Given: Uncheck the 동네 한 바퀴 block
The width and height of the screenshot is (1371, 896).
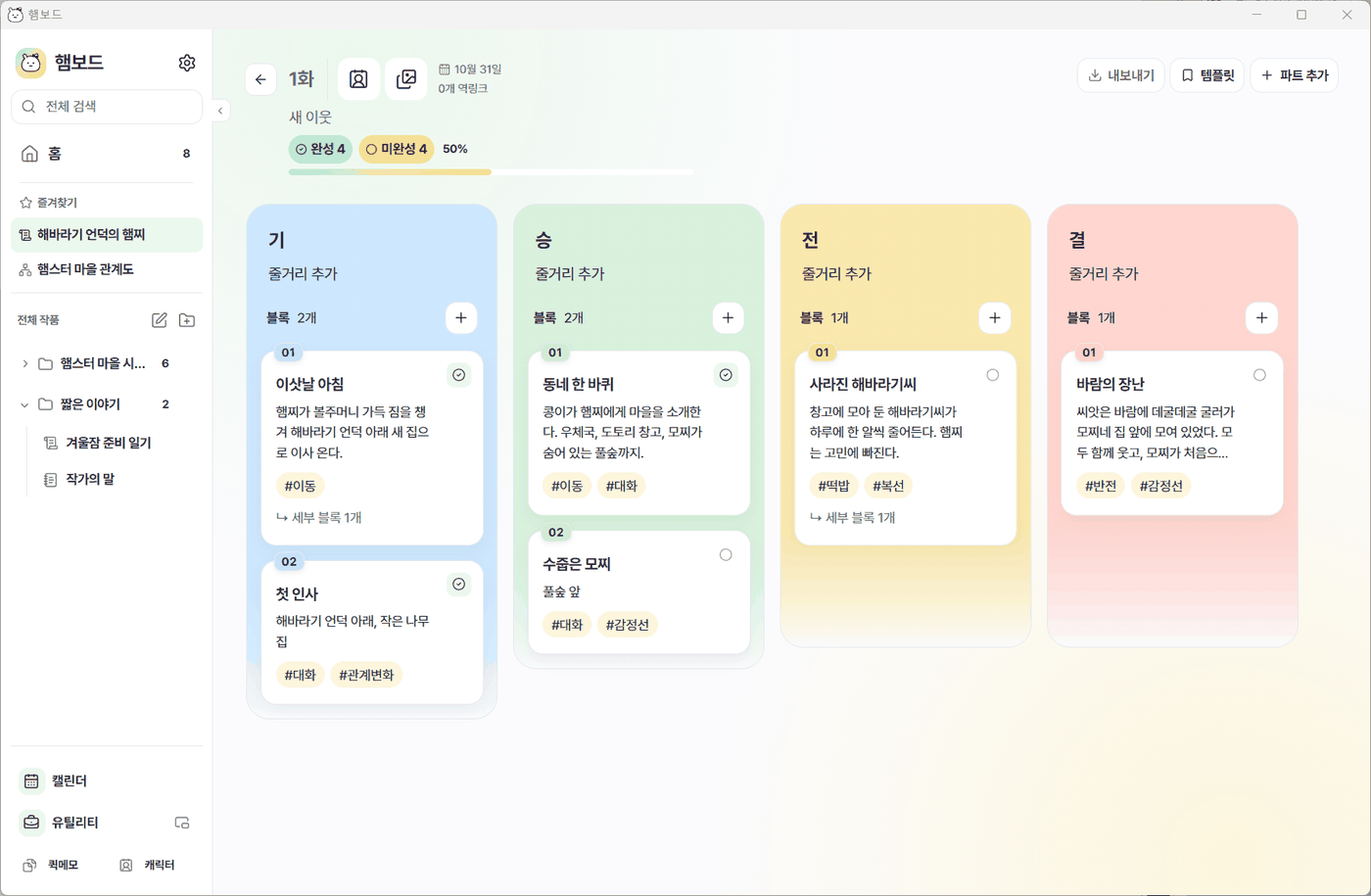Looking at the screenshot, I should click(726, 375).
